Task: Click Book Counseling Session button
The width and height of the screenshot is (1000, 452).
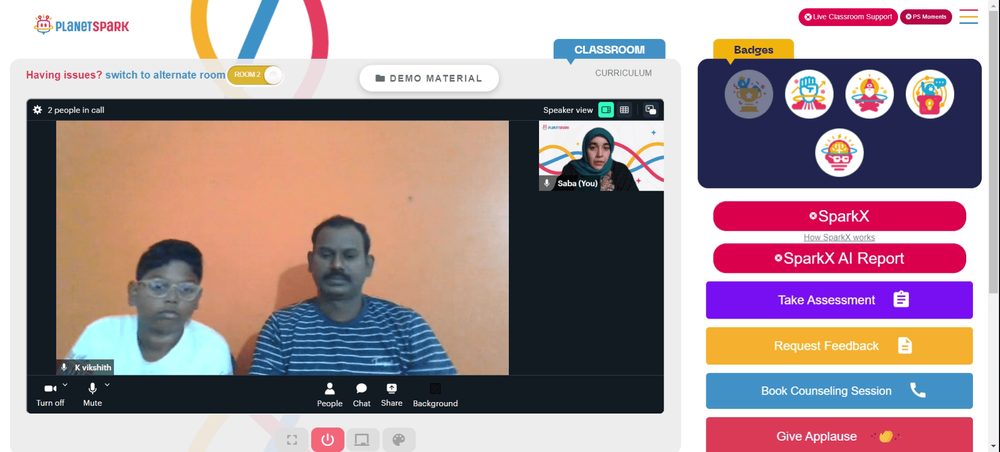Action: pyautogui.click(x=839, y=391)
